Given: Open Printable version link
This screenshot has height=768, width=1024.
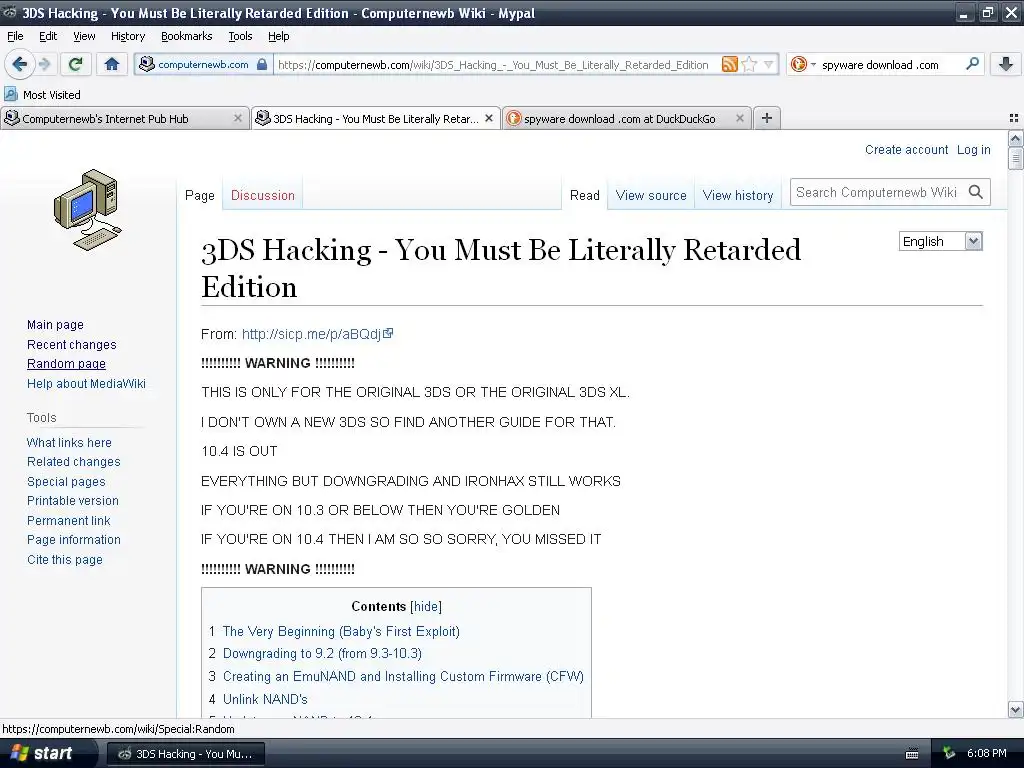Looking at the screenshot, I should point(72,501).
